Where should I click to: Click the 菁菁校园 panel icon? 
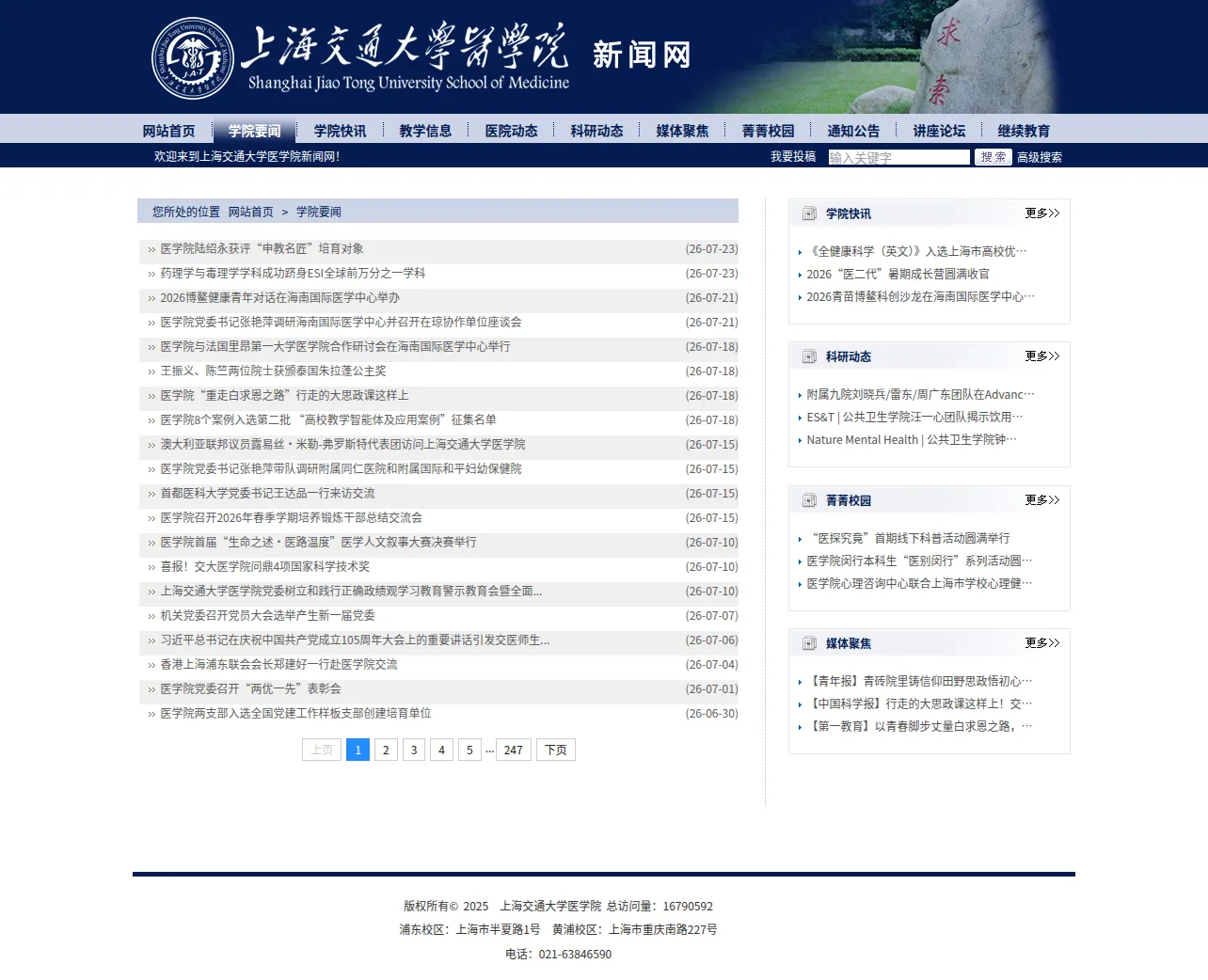click(809, 500)
